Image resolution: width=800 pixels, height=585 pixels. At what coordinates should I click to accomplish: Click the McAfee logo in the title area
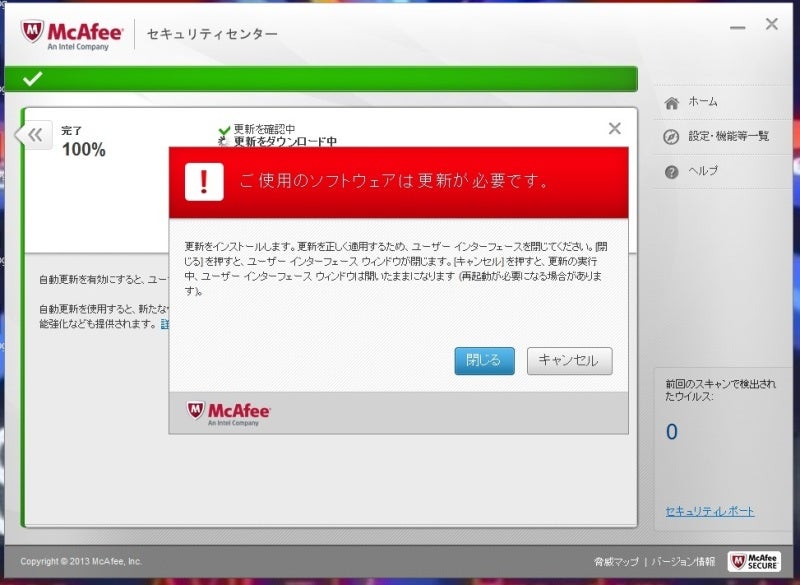tap(72, 34)
